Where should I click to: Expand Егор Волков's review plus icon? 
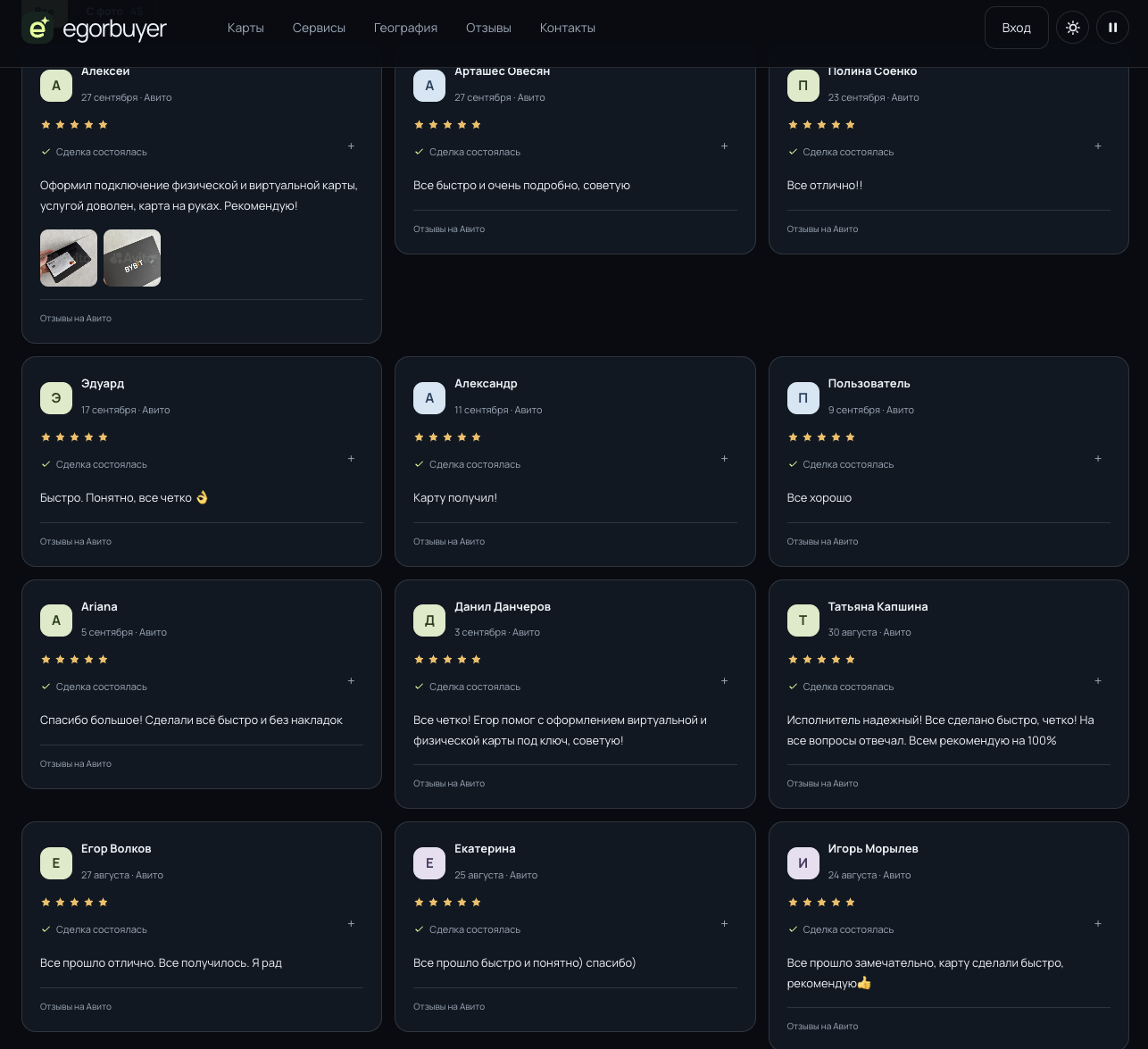coord(351,923)
